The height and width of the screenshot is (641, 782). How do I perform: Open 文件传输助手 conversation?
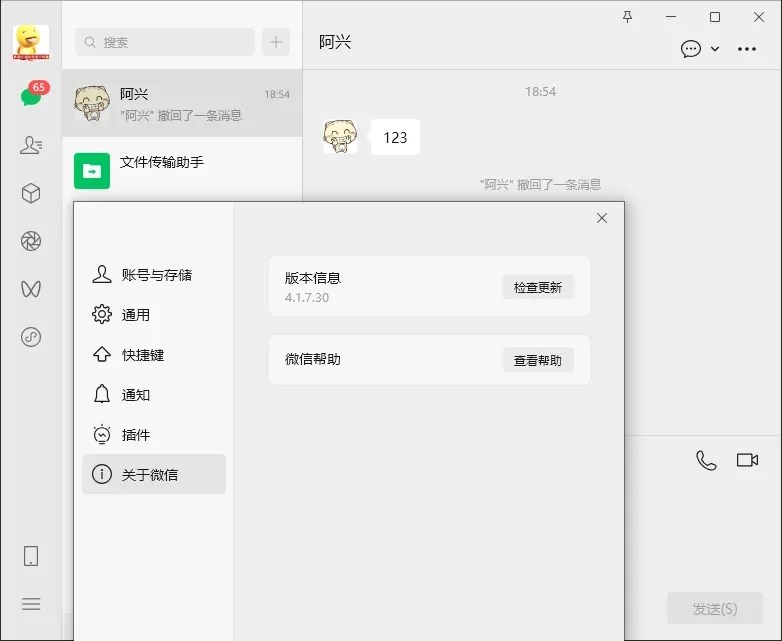pyautogui.click(x=182, y=171)
